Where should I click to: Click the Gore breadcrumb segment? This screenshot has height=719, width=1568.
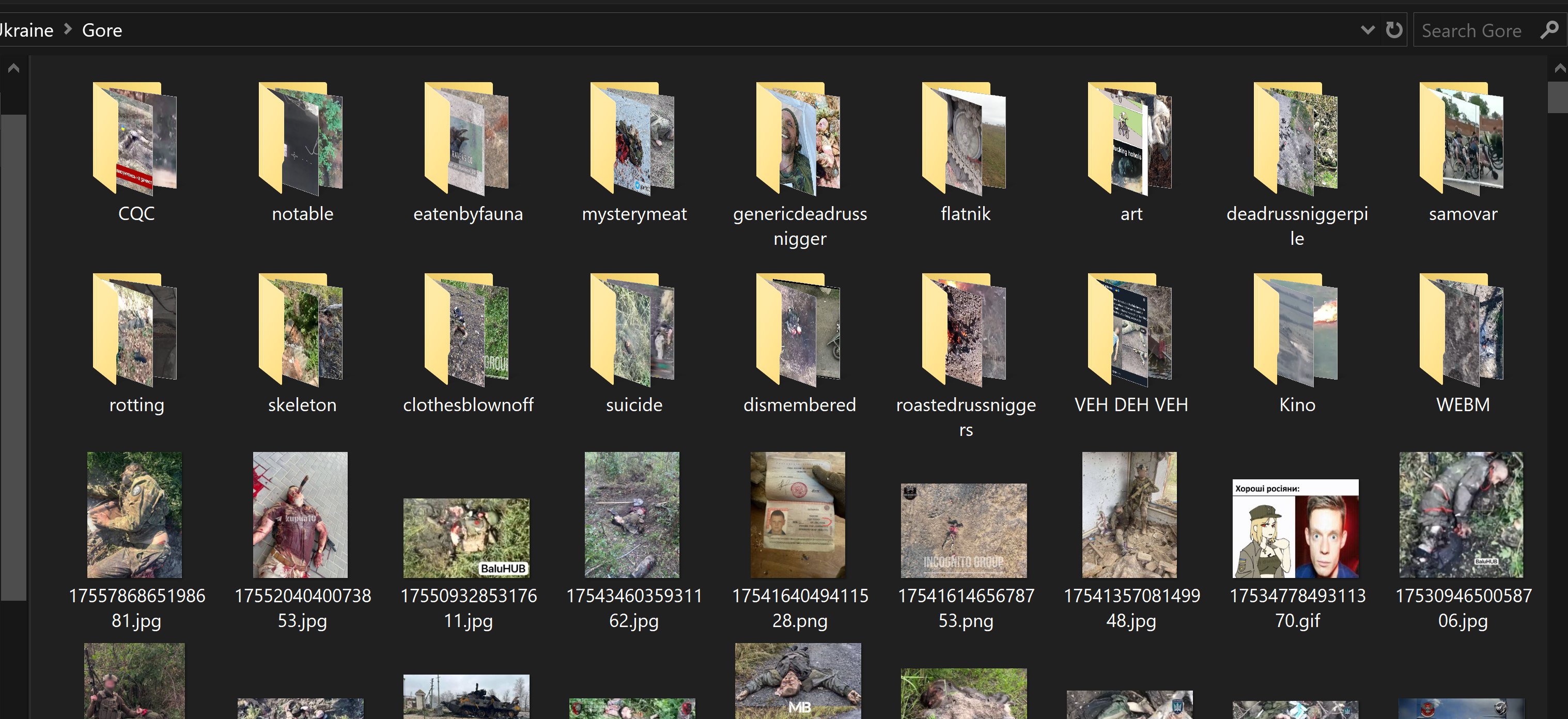pyautogui.click(x=102, y=30)
